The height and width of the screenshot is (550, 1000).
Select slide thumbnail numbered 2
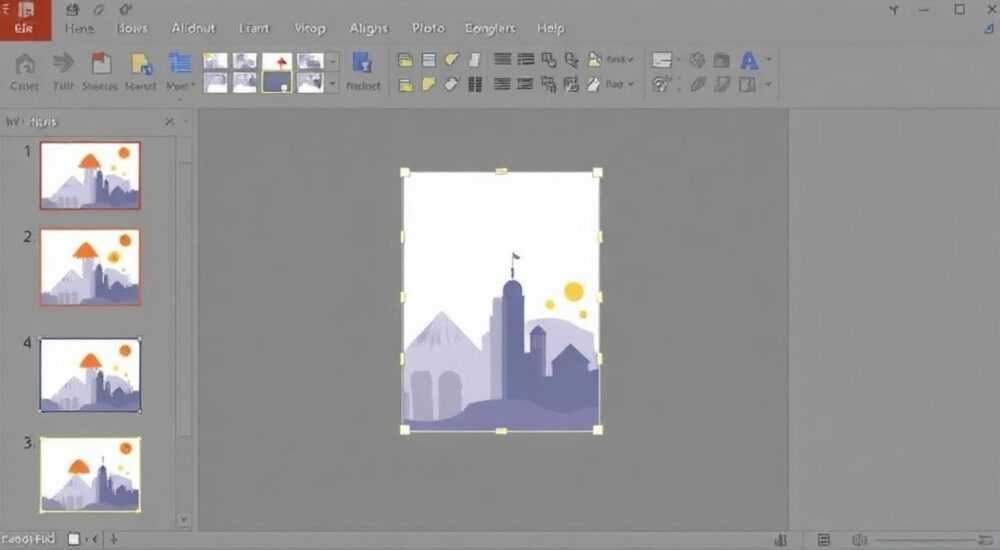coord(90,267)
